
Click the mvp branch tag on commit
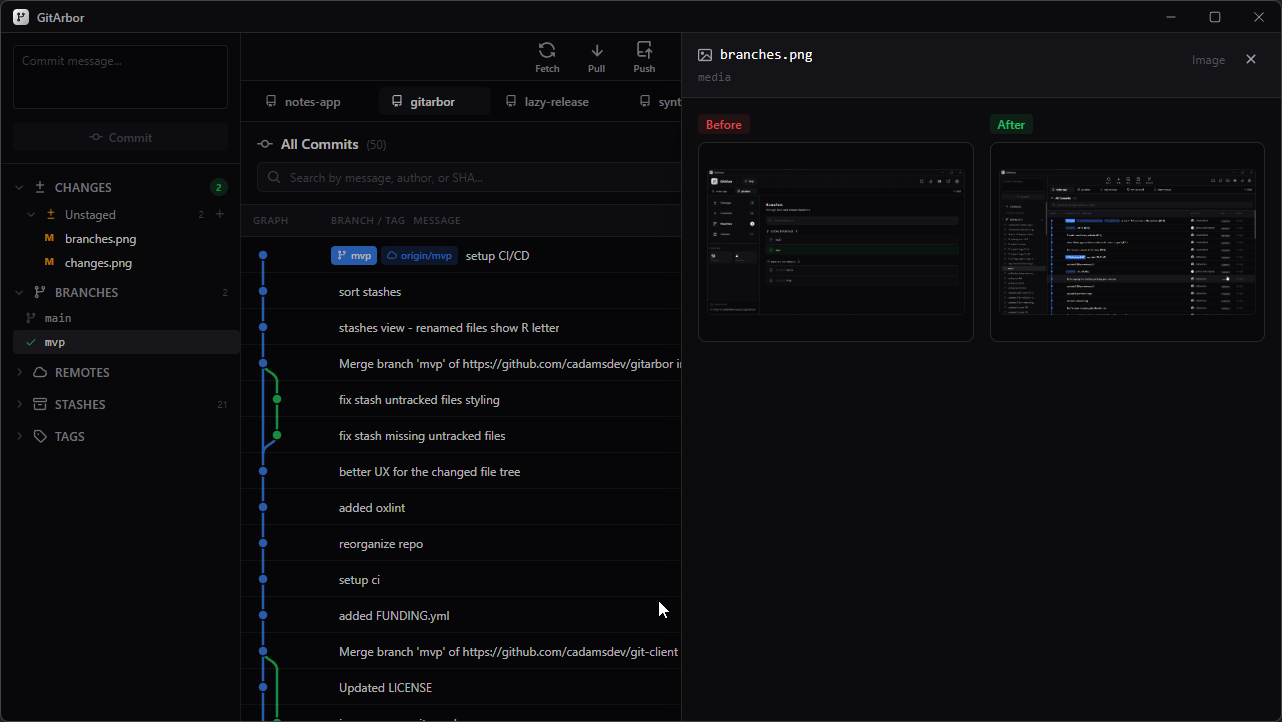[x=353, y=256]
